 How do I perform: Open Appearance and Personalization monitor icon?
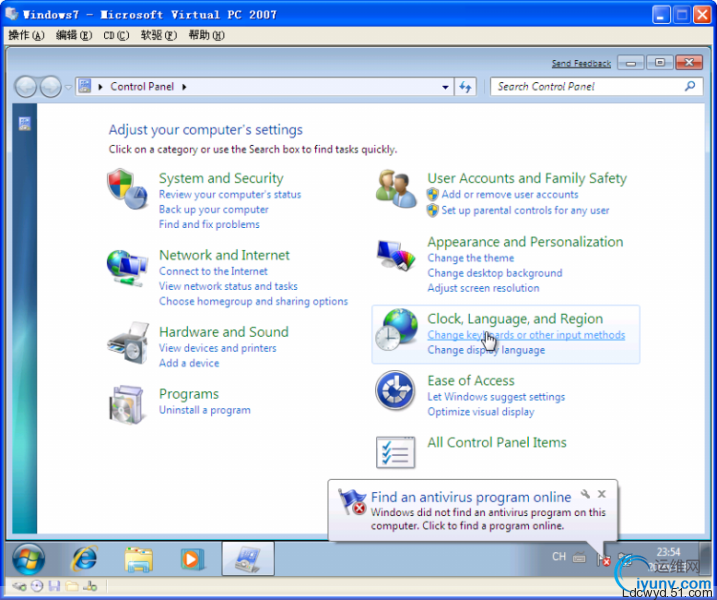click(396, 255)
